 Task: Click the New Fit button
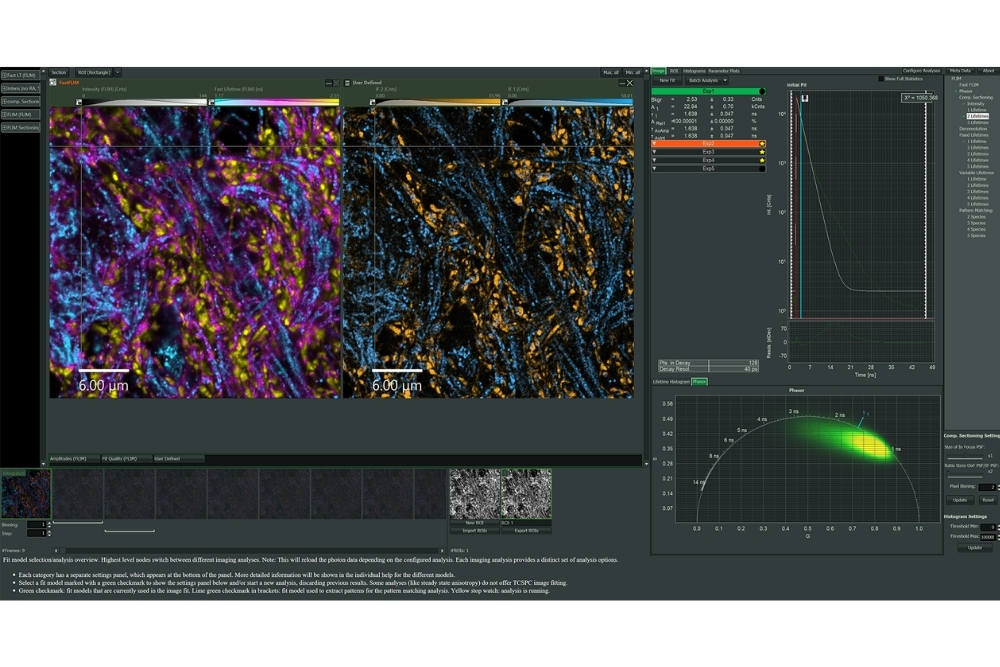pyautogui.click(x=667, y=80)
